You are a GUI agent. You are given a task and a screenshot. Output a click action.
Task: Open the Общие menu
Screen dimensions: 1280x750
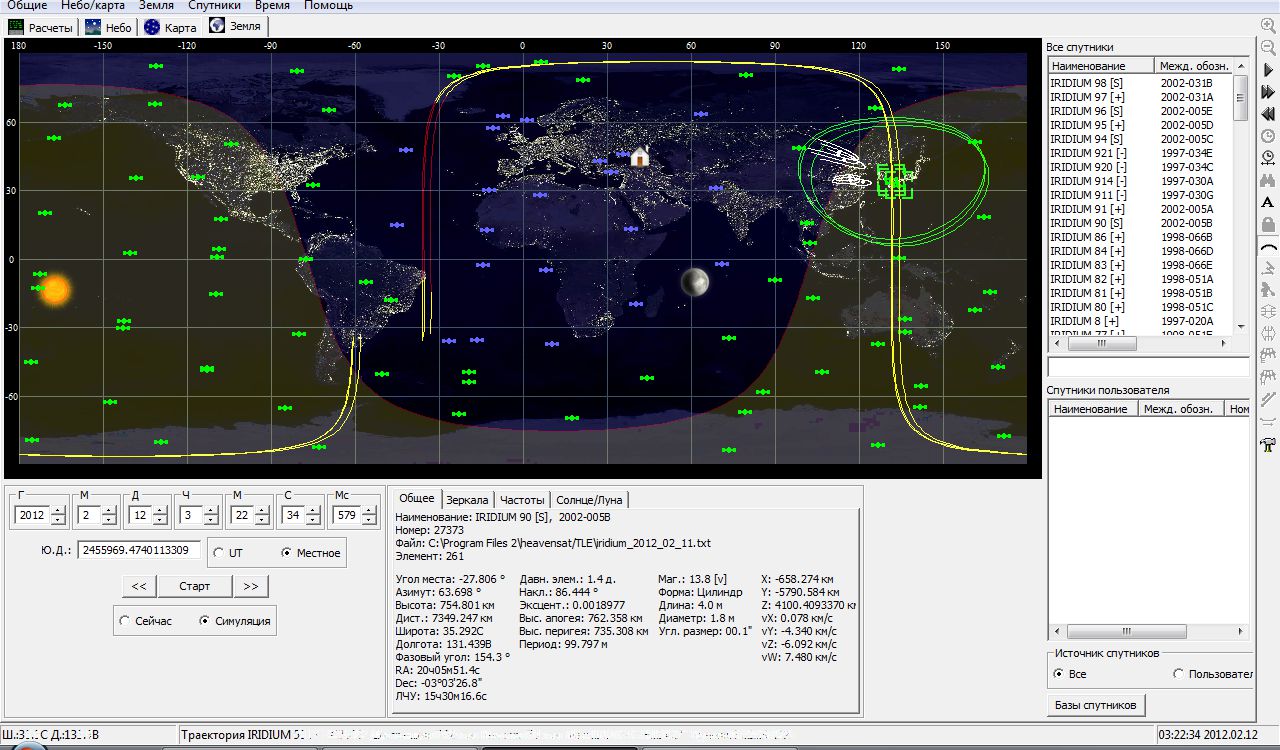[27, 6]
